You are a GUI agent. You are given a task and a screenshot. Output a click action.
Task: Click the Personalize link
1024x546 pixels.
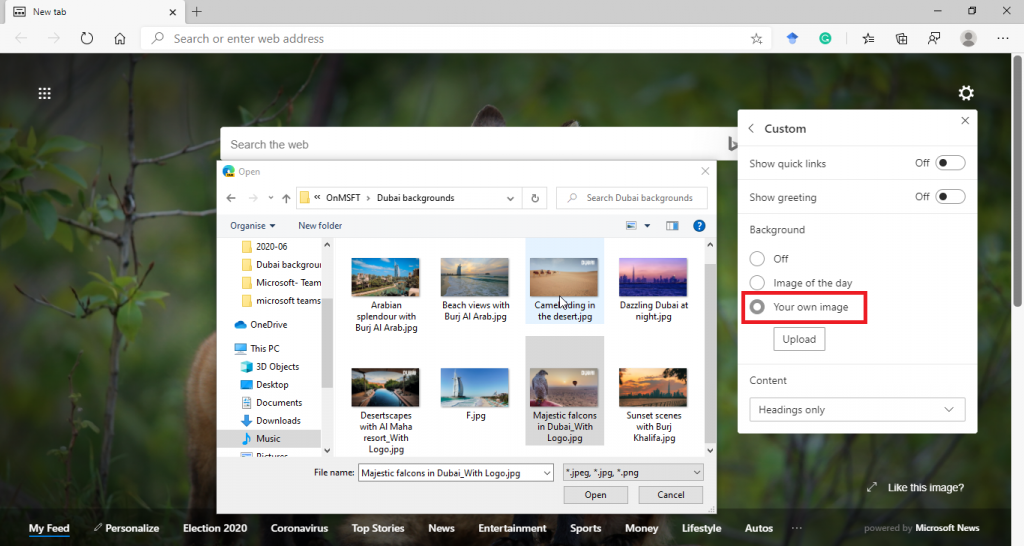coord(126,528)
